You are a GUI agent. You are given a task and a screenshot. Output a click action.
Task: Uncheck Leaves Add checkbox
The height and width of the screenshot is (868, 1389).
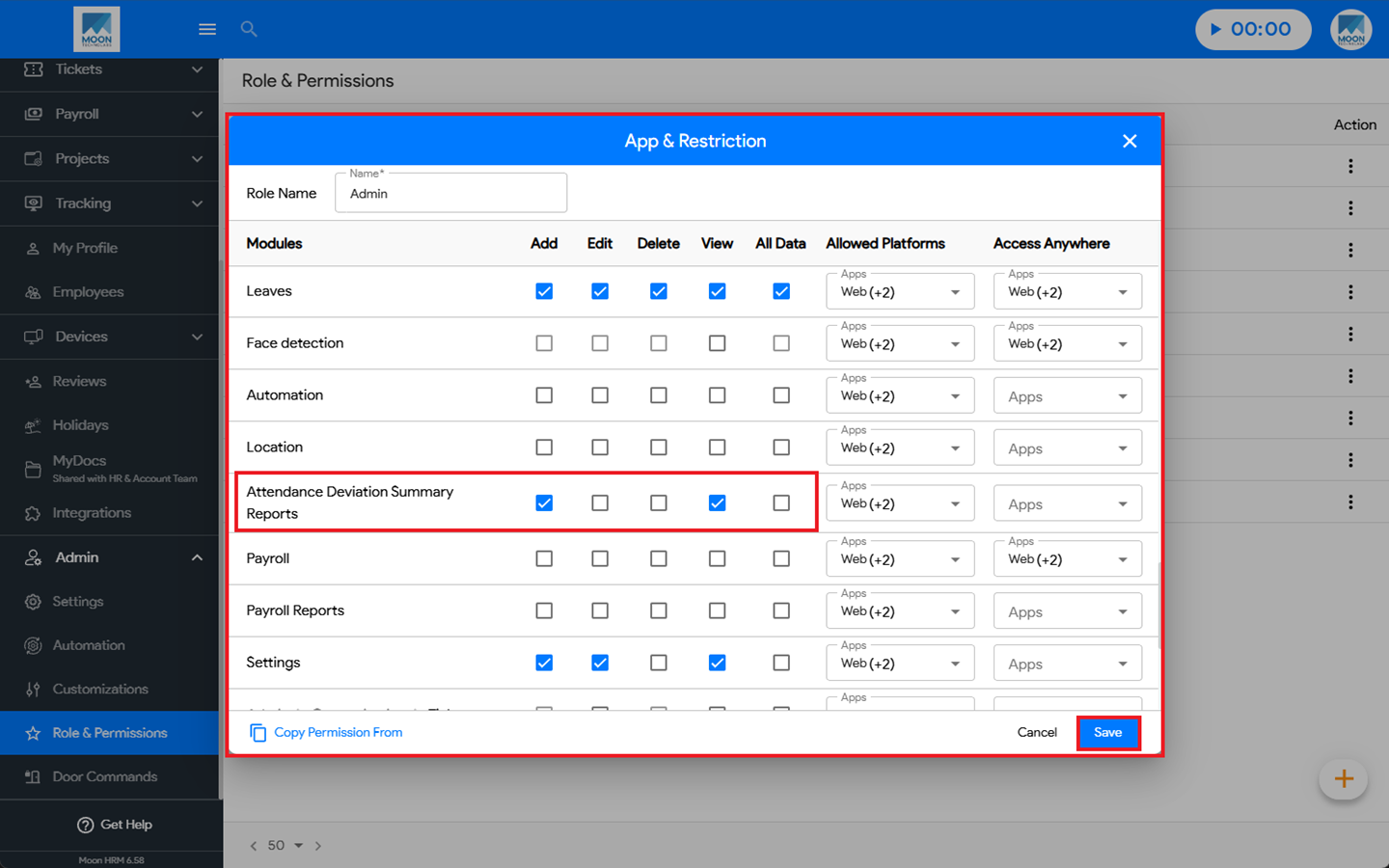[544, 291]
